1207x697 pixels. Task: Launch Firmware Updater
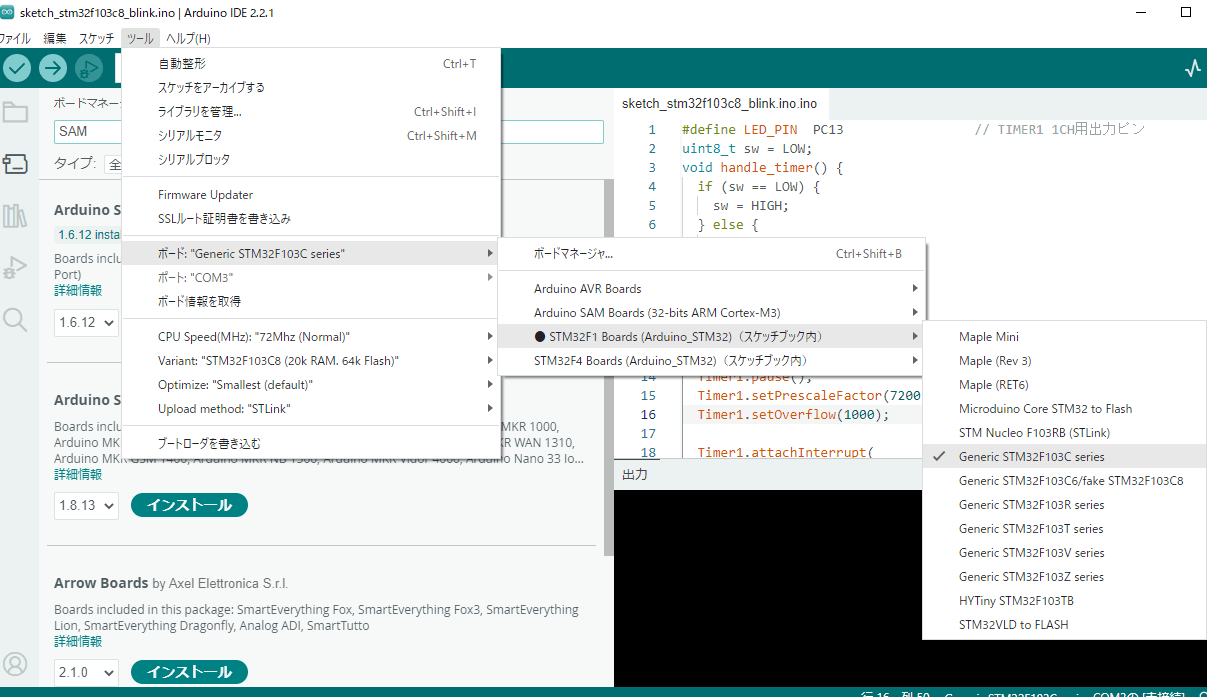click(x=311, y=195)
